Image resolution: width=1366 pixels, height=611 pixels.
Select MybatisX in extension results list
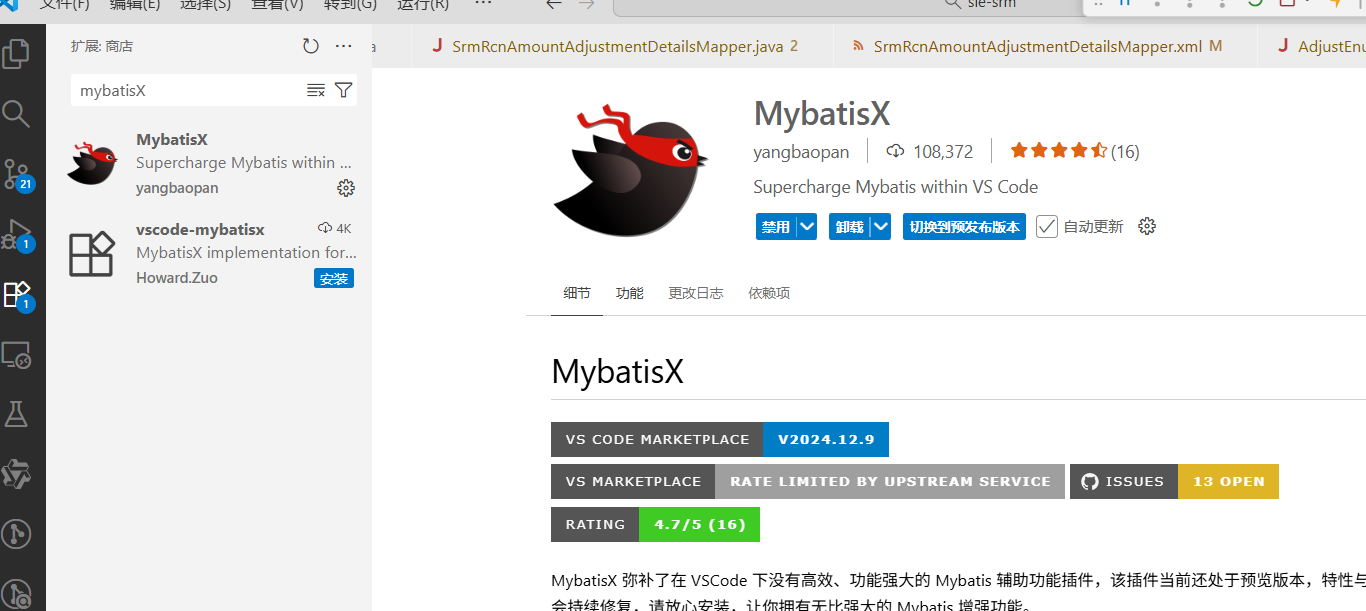(209, 164)
